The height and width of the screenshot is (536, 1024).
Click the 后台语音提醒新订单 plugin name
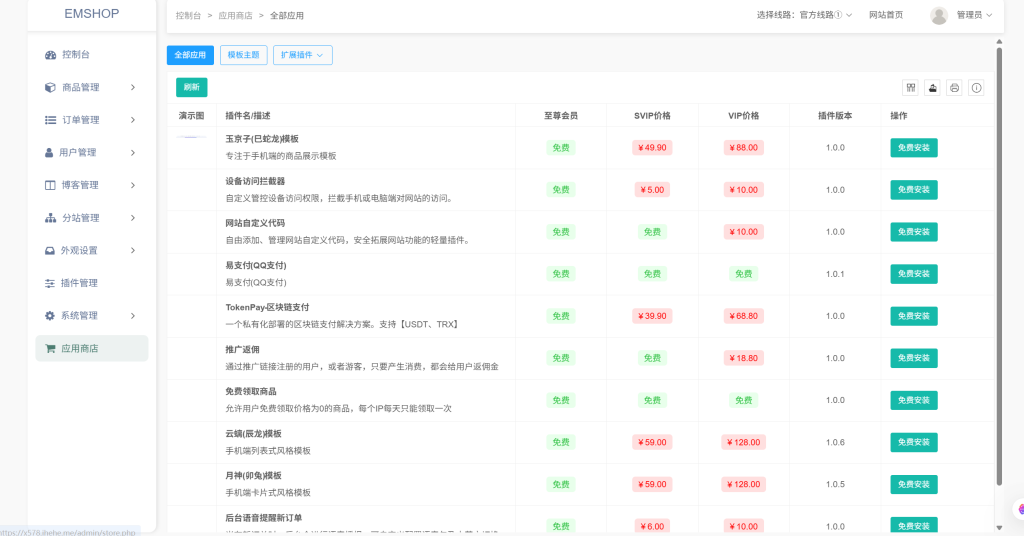(264, 518)
